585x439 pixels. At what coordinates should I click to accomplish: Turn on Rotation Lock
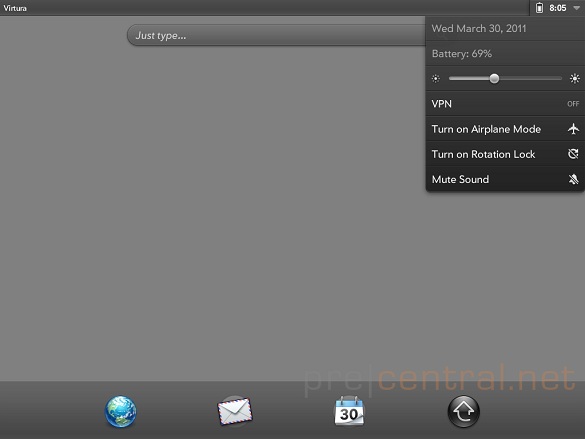pyautogui.click(x=505, y=154)
